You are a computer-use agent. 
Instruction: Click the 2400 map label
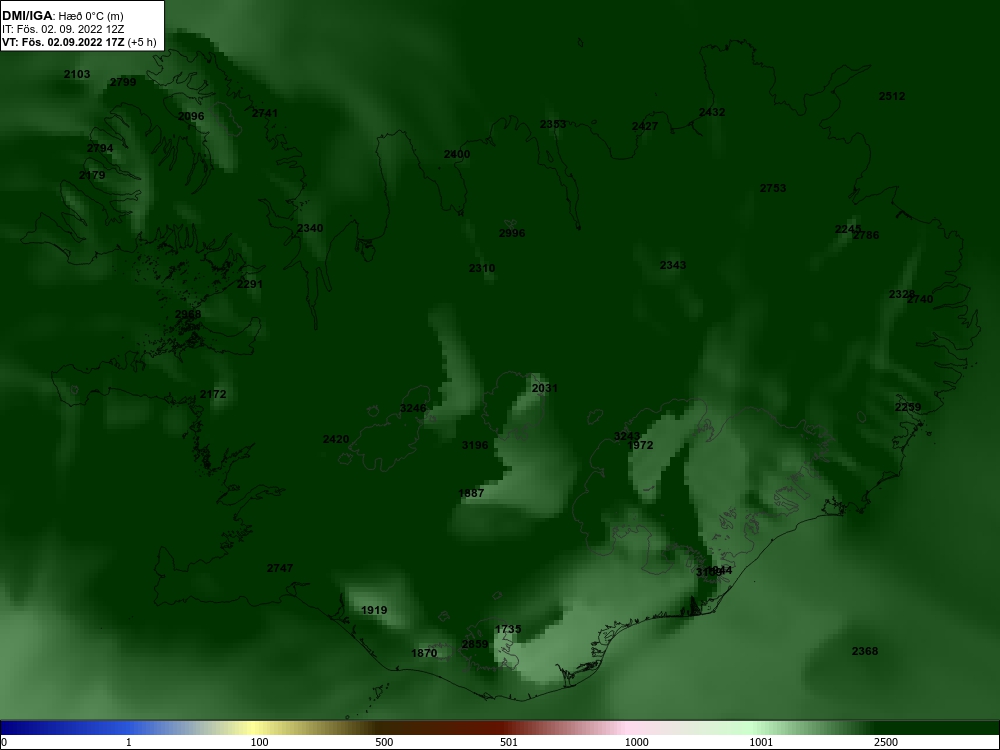tap(457, 154)
